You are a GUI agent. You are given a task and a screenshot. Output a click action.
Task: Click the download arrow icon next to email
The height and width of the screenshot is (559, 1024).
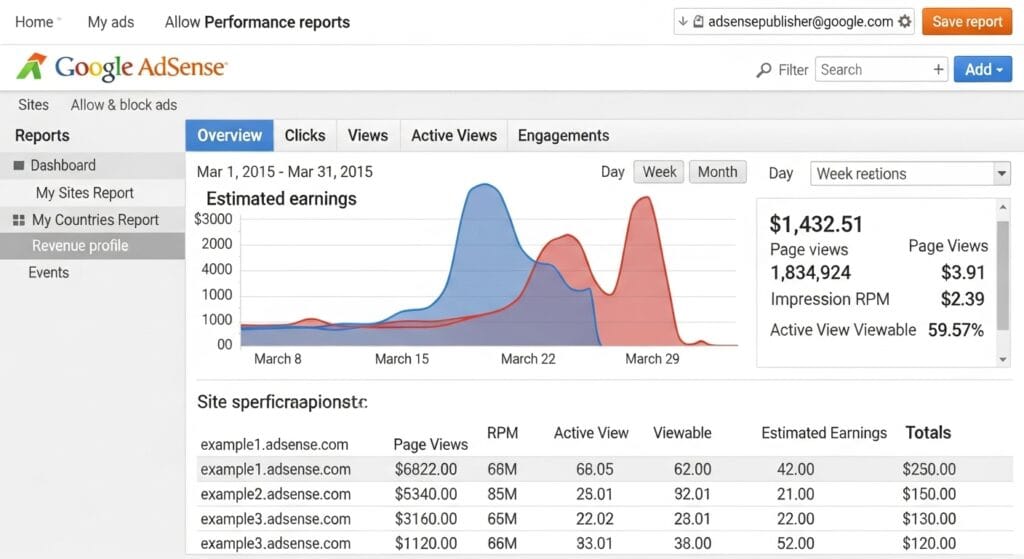(682, 22)
